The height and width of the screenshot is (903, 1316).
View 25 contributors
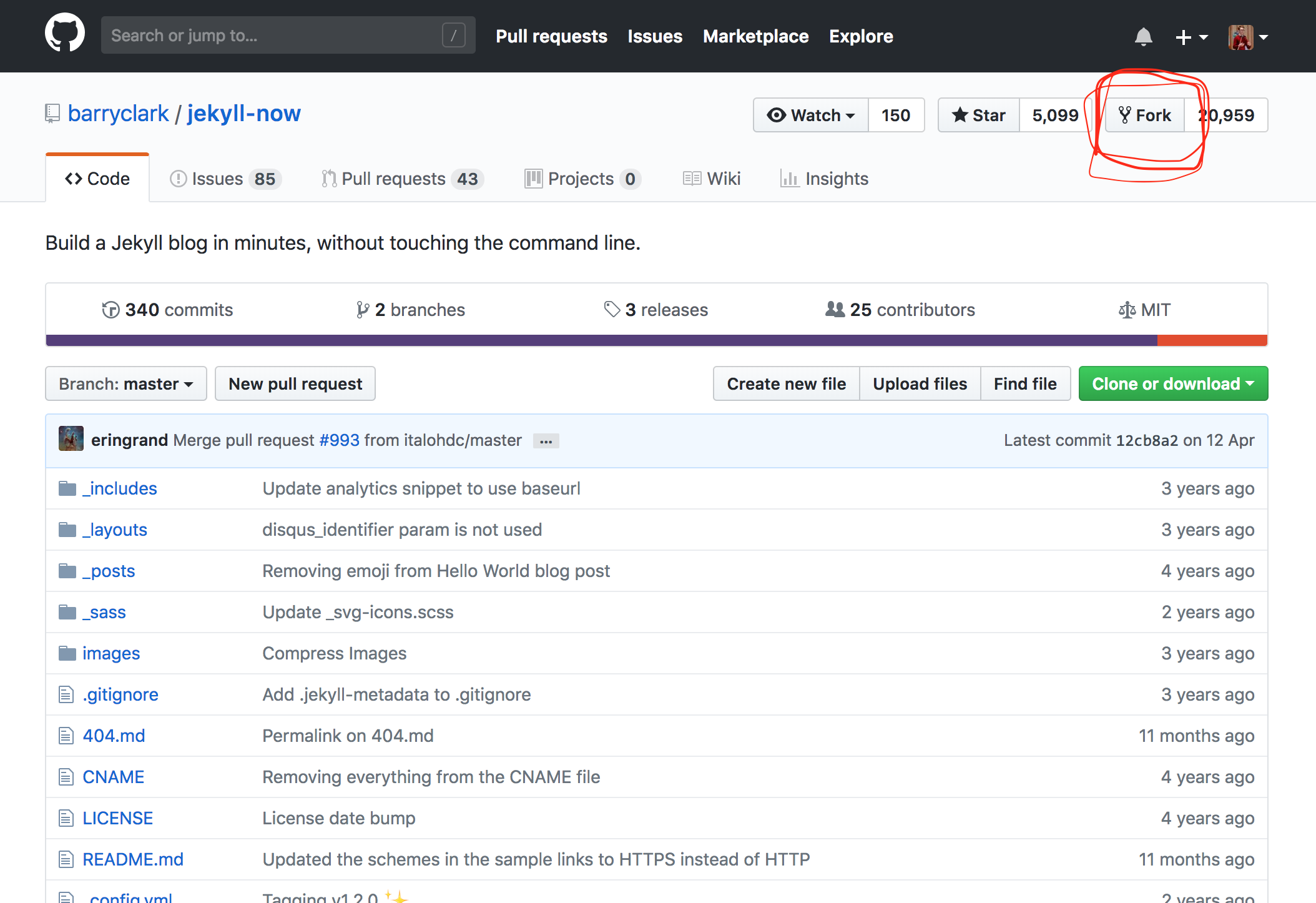pos(900,310)
